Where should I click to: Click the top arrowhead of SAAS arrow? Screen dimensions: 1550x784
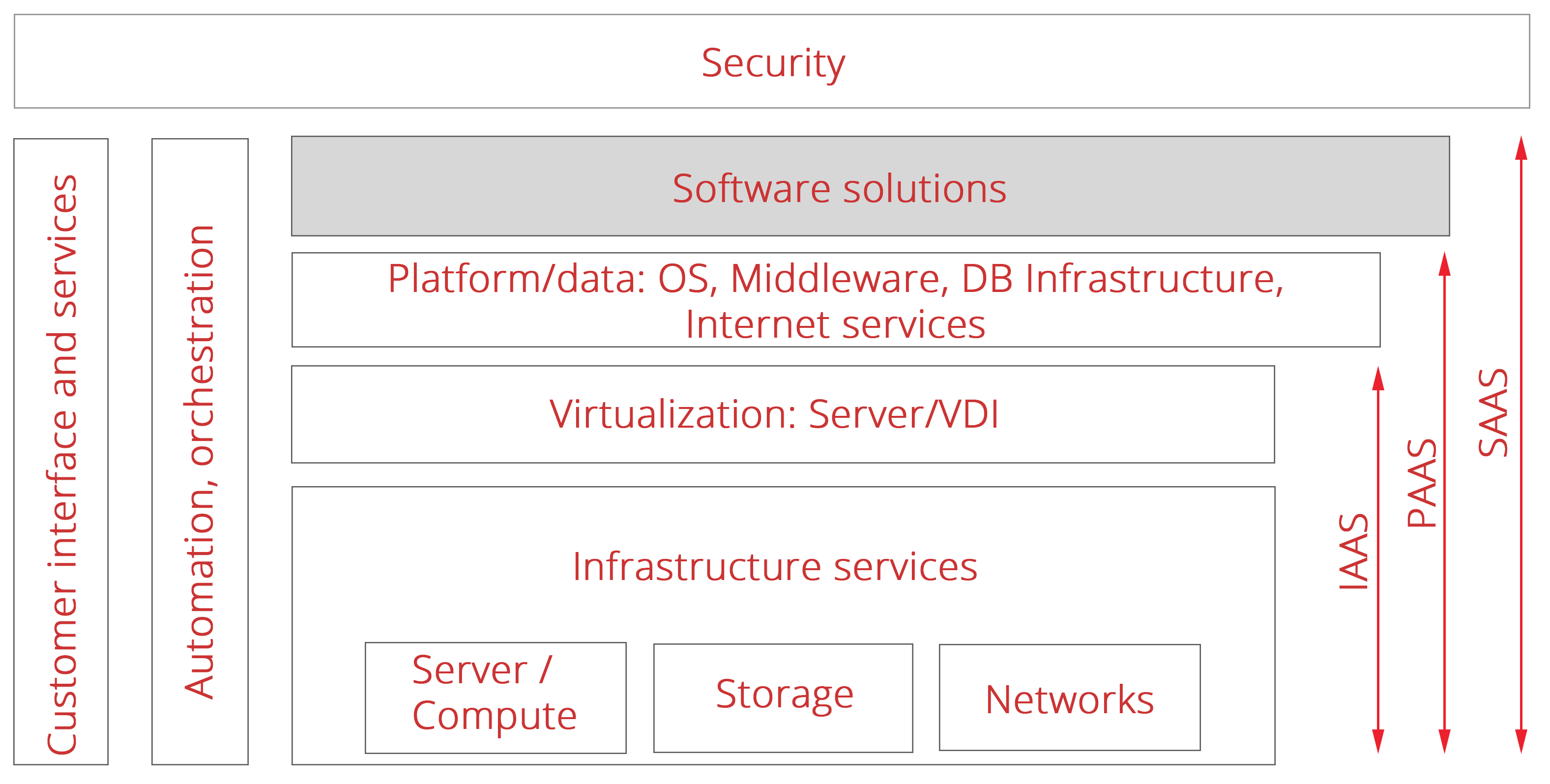pyautogui.click(x=1521, y=148)
